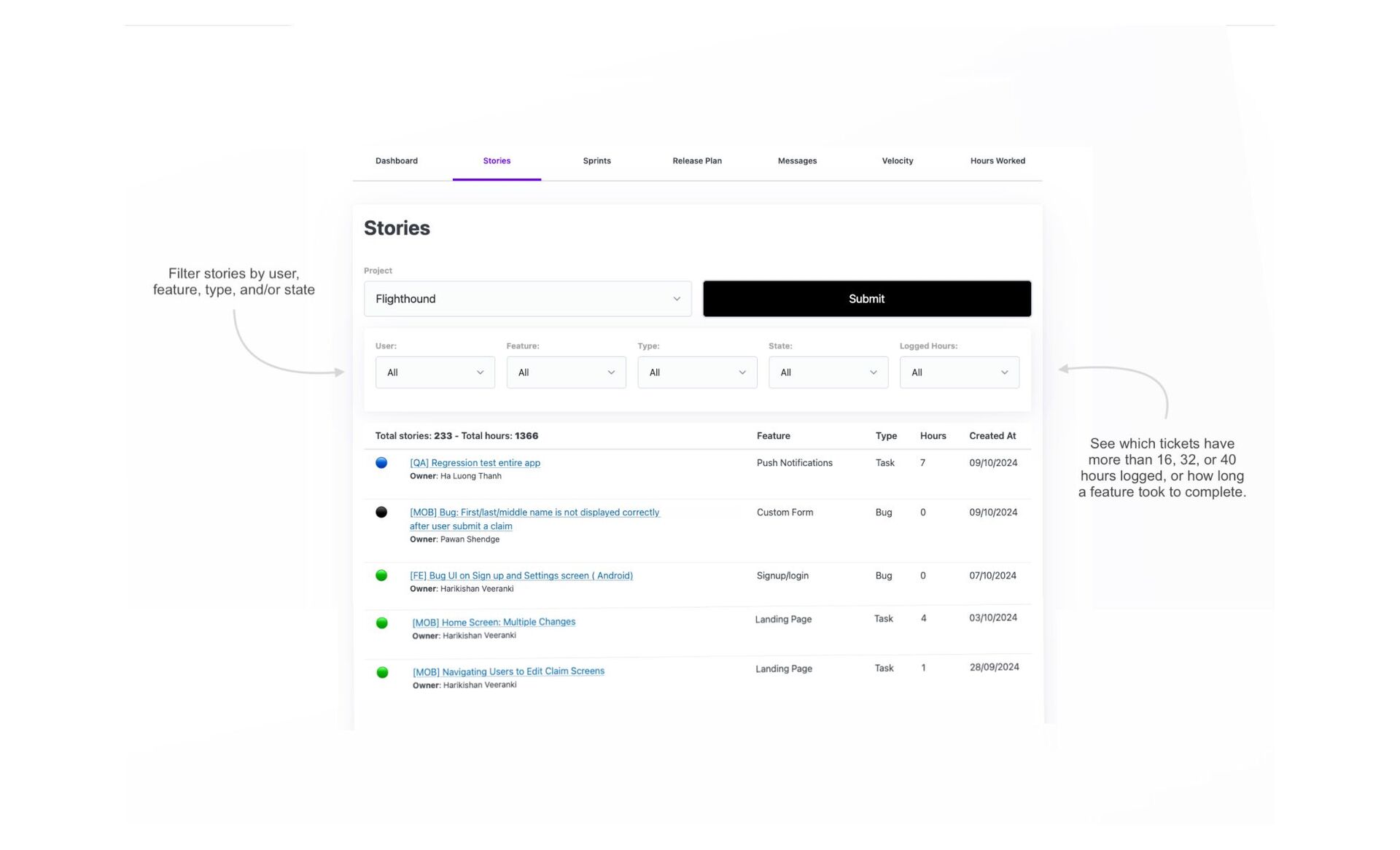Click Signup/login feature cell
This screenshot has width=1400, height=850.
[782, 576]
